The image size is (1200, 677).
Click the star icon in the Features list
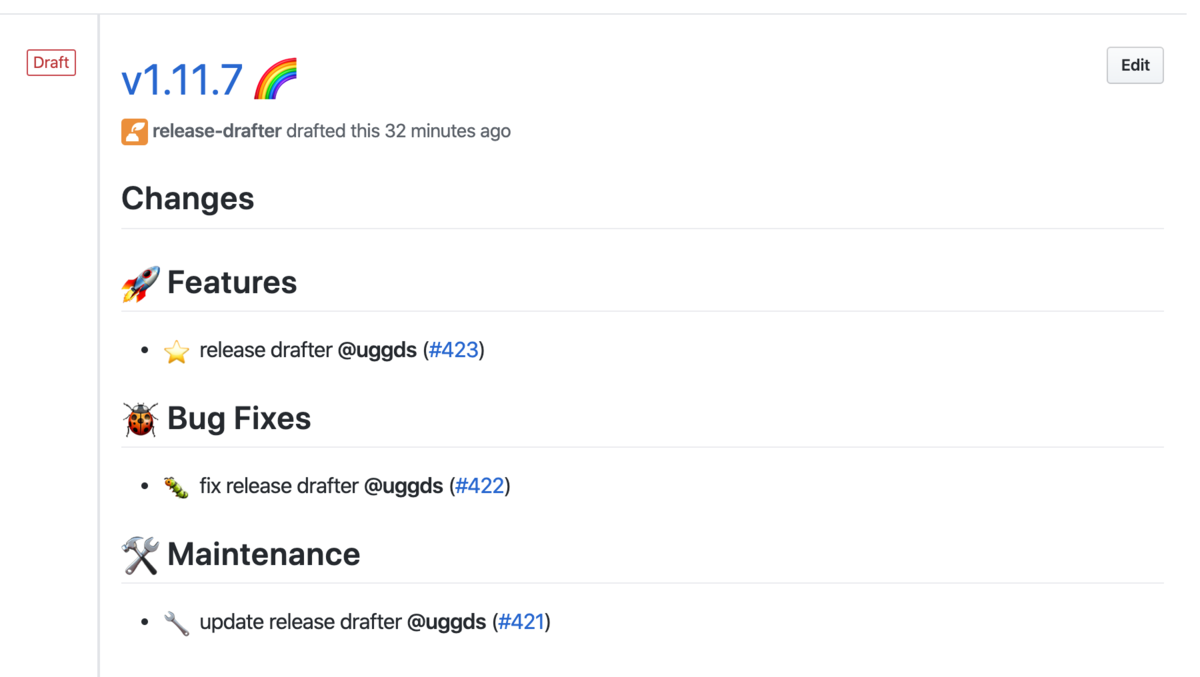(x=176, y=351)
